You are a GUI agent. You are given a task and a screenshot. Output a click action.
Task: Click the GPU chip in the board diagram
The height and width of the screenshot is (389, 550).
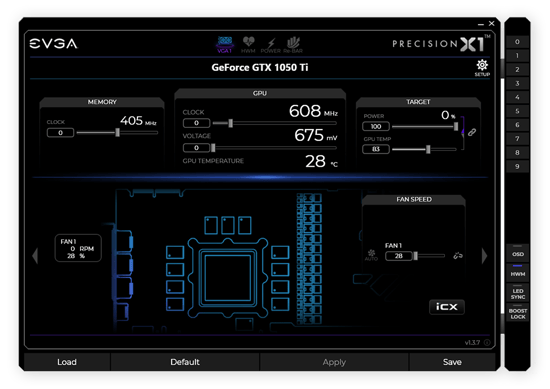coord(228,278)
